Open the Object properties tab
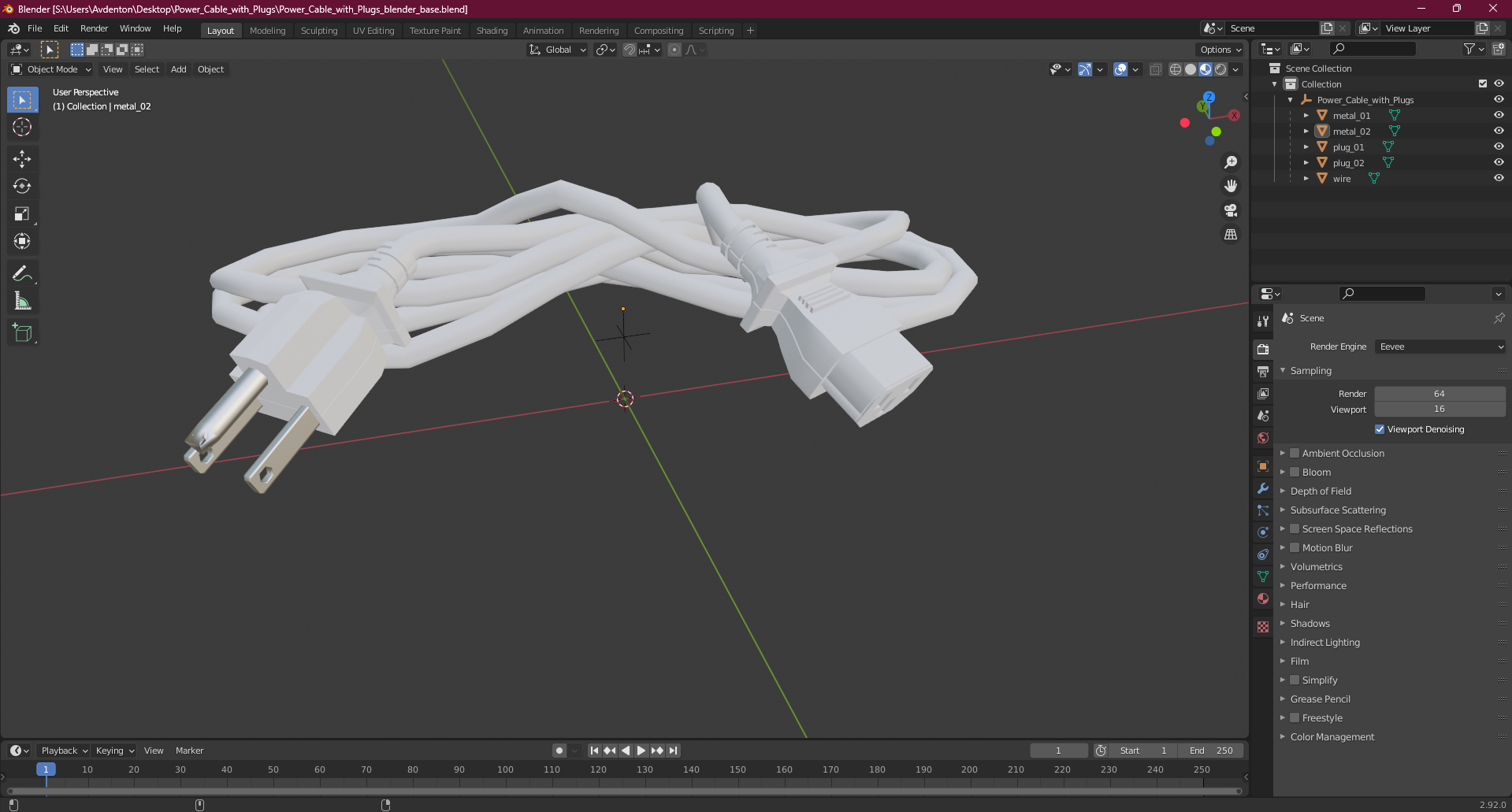The height and width of the screenshot is (812, 1512). tap(1263, 466)
